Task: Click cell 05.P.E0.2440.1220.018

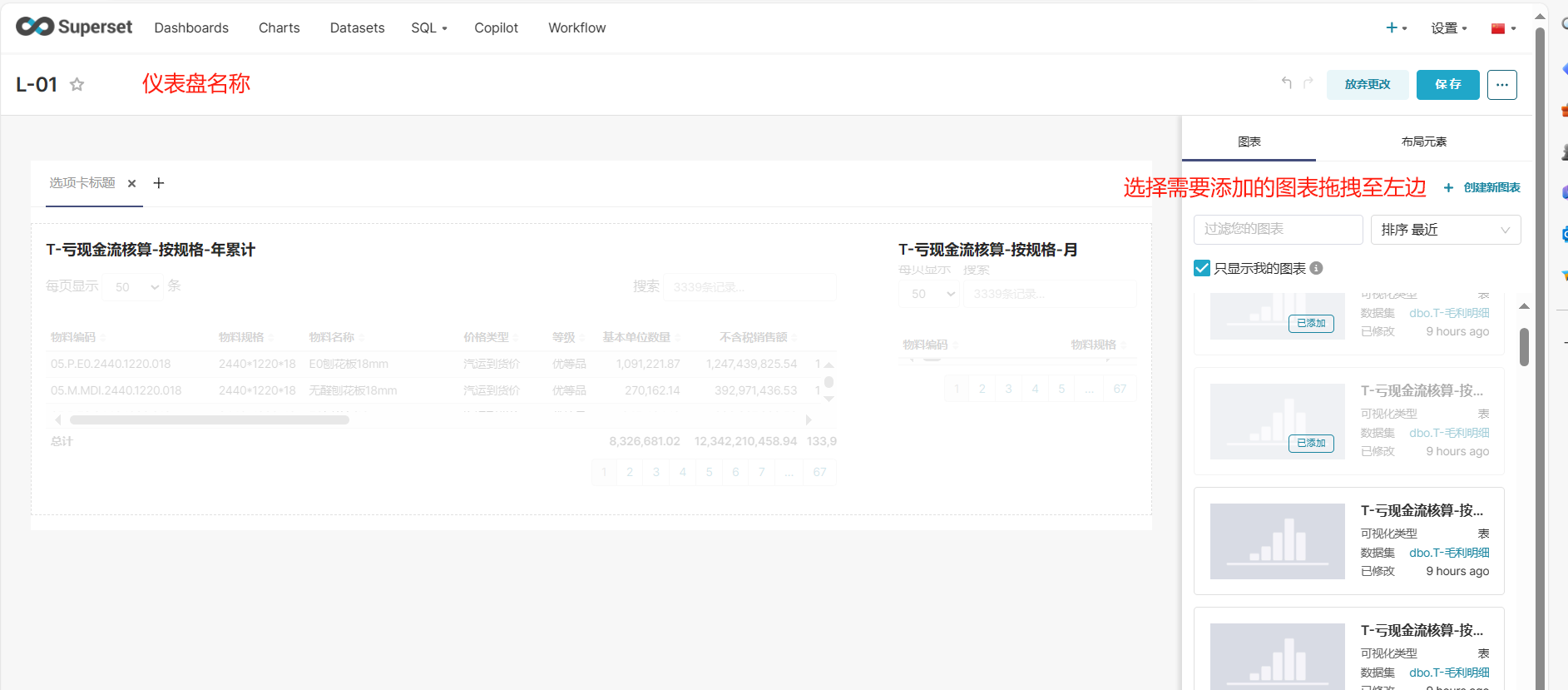Action: (111, 364)
